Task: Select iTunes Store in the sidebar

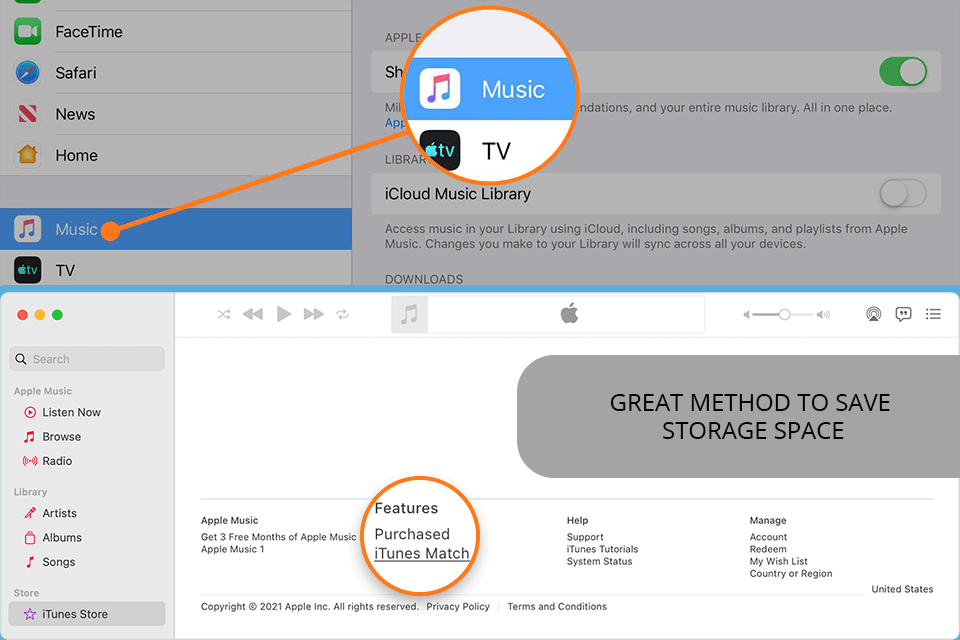Action: tap(87, 614)
